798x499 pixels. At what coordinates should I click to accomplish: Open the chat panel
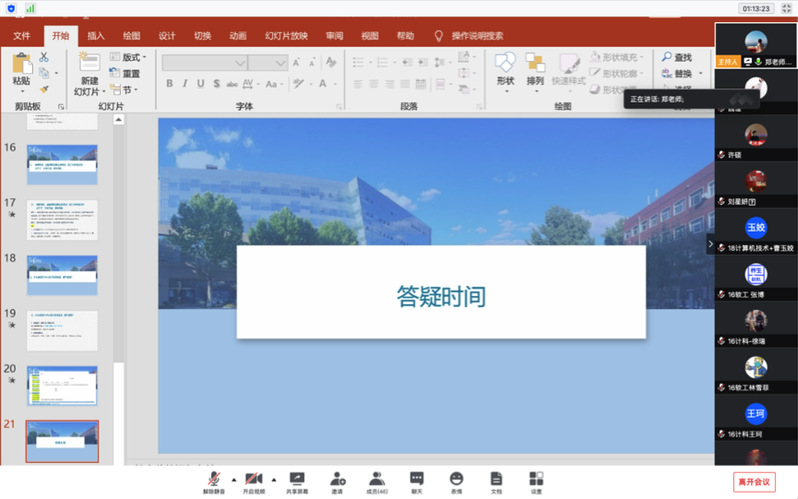417,480
